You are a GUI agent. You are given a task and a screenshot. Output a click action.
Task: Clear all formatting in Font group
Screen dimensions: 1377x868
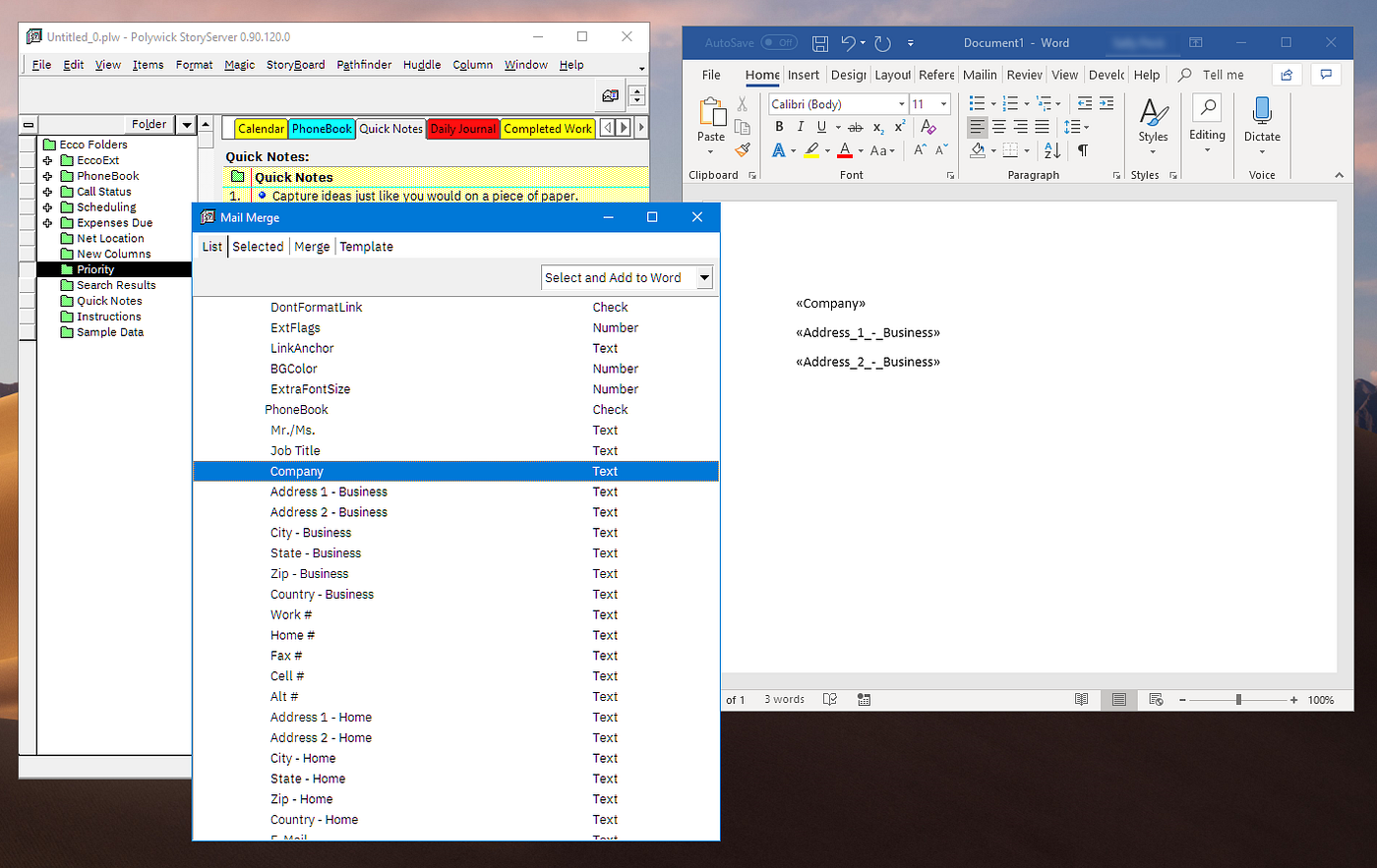click(928, 127)
